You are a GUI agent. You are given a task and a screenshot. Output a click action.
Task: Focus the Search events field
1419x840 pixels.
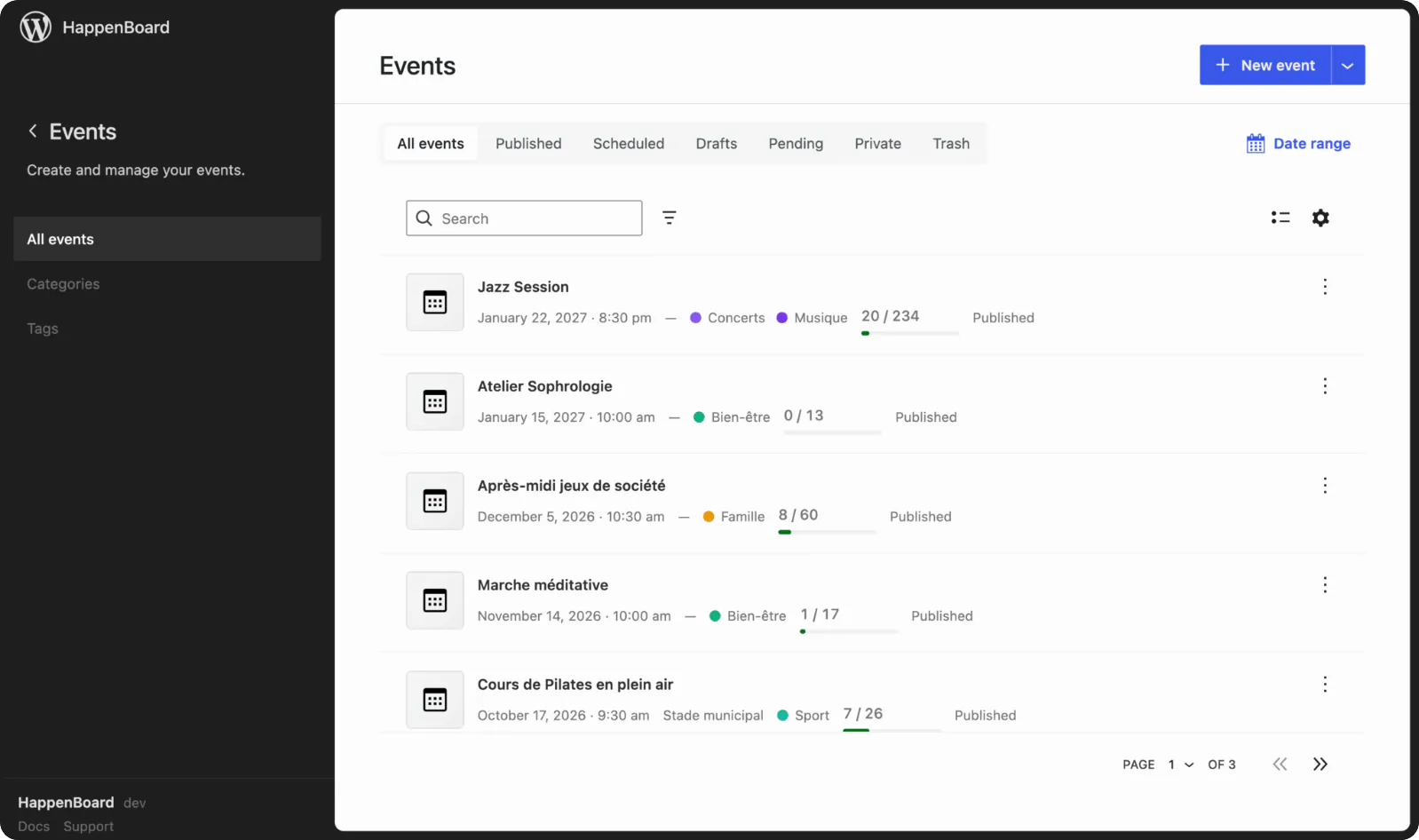click(524, 218)
